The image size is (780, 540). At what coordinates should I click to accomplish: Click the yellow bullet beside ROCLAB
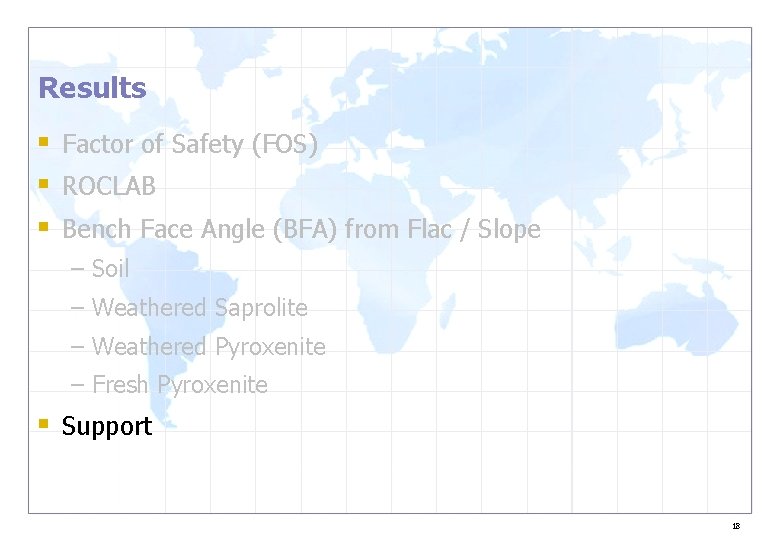[43, 184]
